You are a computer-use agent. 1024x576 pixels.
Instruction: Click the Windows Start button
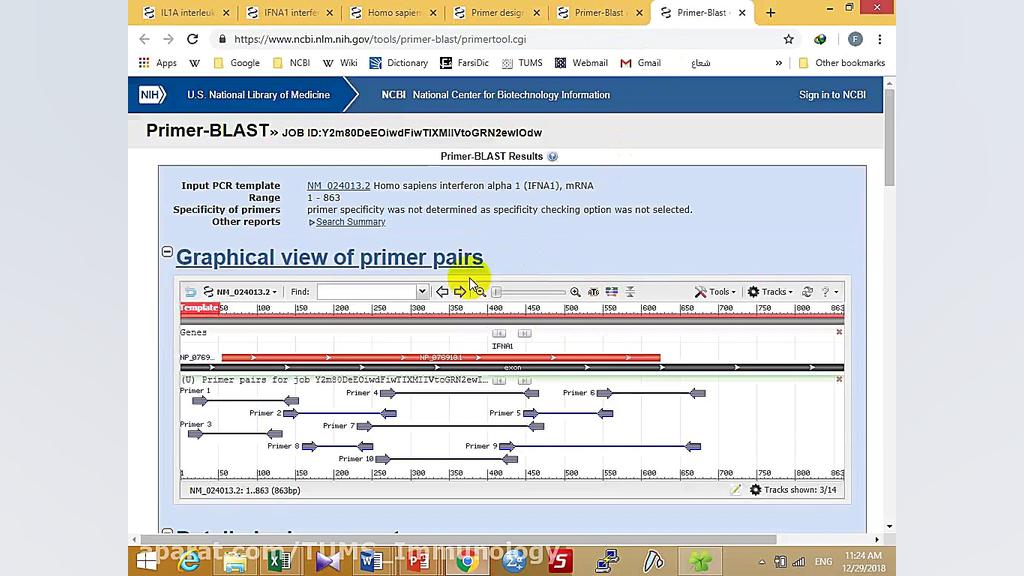point(146,561)
